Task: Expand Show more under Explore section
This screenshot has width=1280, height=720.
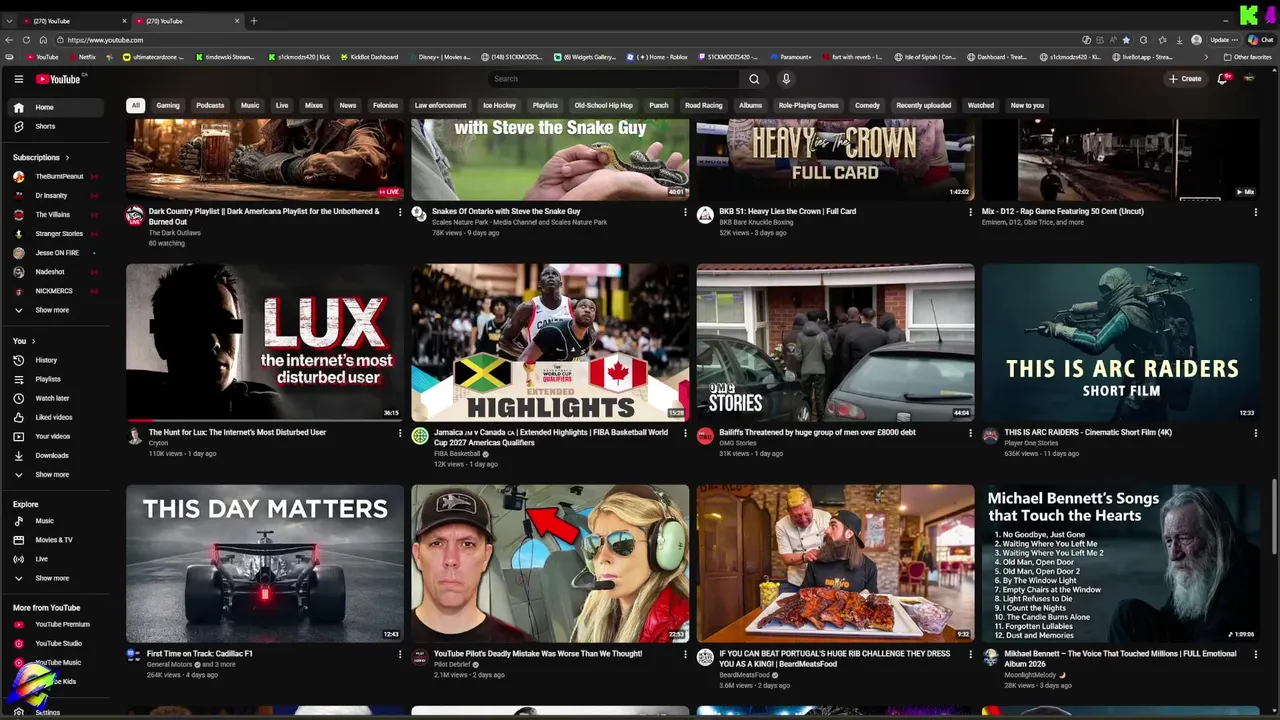Action: pyautogui.click(x=56, y=578)
